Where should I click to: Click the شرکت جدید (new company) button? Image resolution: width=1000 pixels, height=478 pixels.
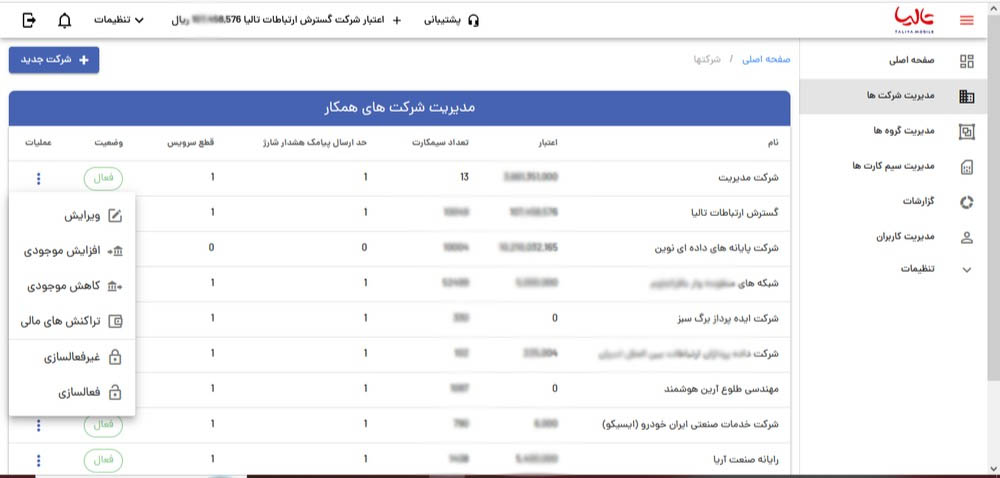pyautogui.click(x=54, y=60)
